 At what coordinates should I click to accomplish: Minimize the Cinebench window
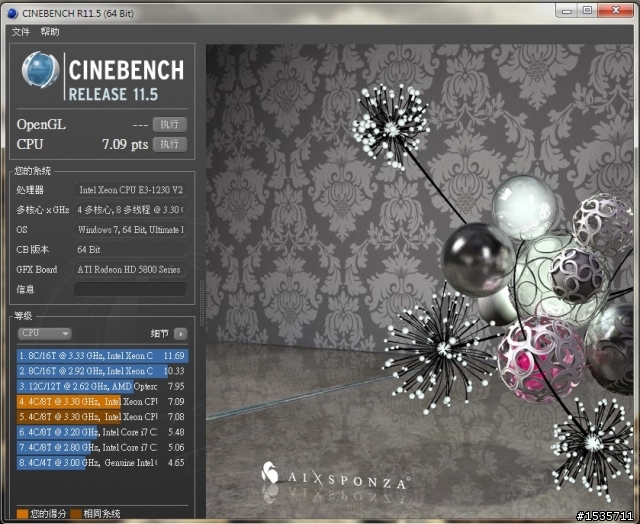pos(567,11)
